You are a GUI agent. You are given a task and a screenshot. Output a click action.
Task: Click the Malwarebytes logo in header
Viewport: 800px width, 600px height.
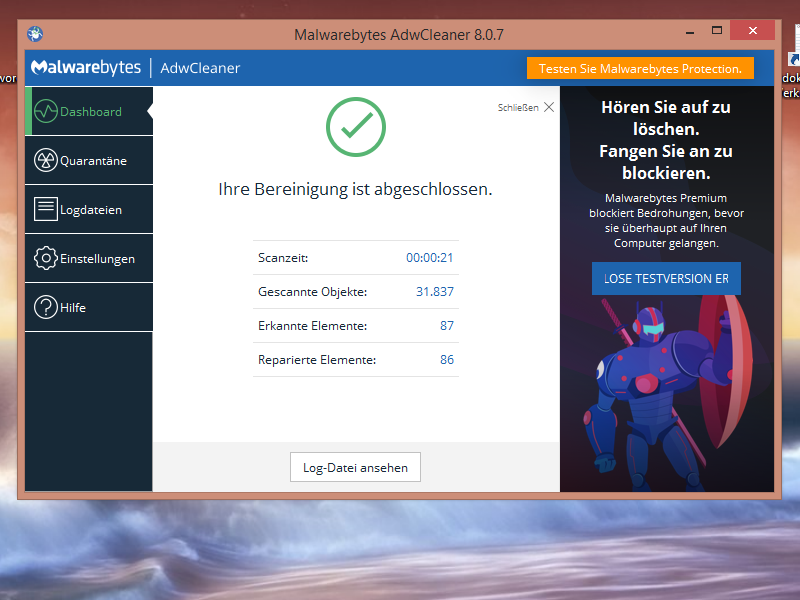coord(86,67)
